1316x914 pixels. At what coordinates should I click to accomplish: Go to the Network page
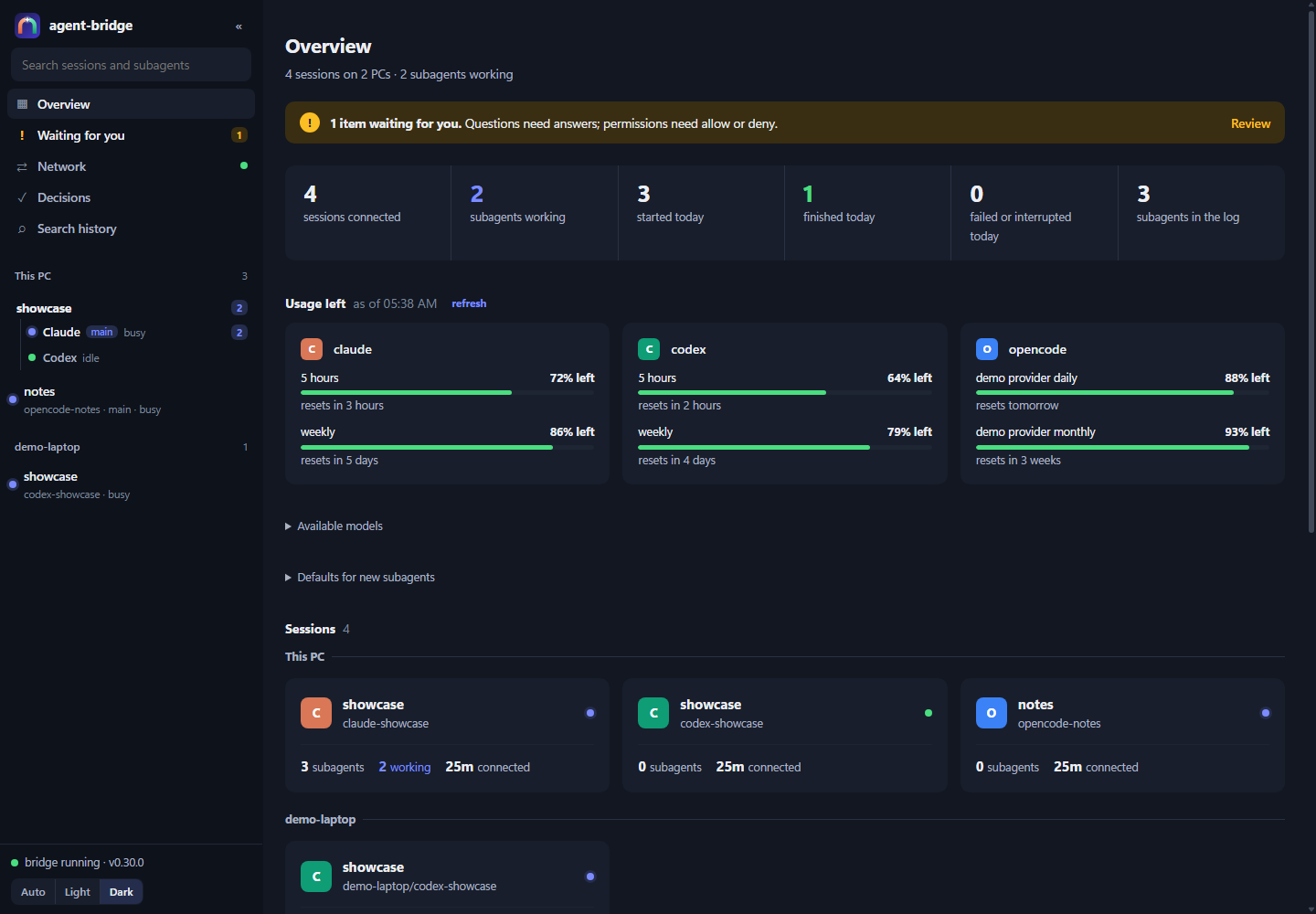[x=131, y=166]
